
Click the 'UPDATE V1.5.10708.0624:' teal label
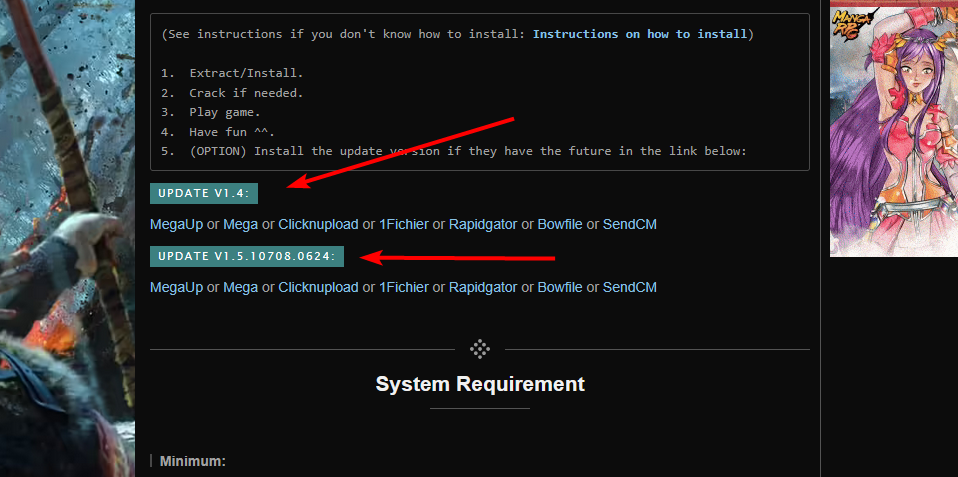[246, 257]
